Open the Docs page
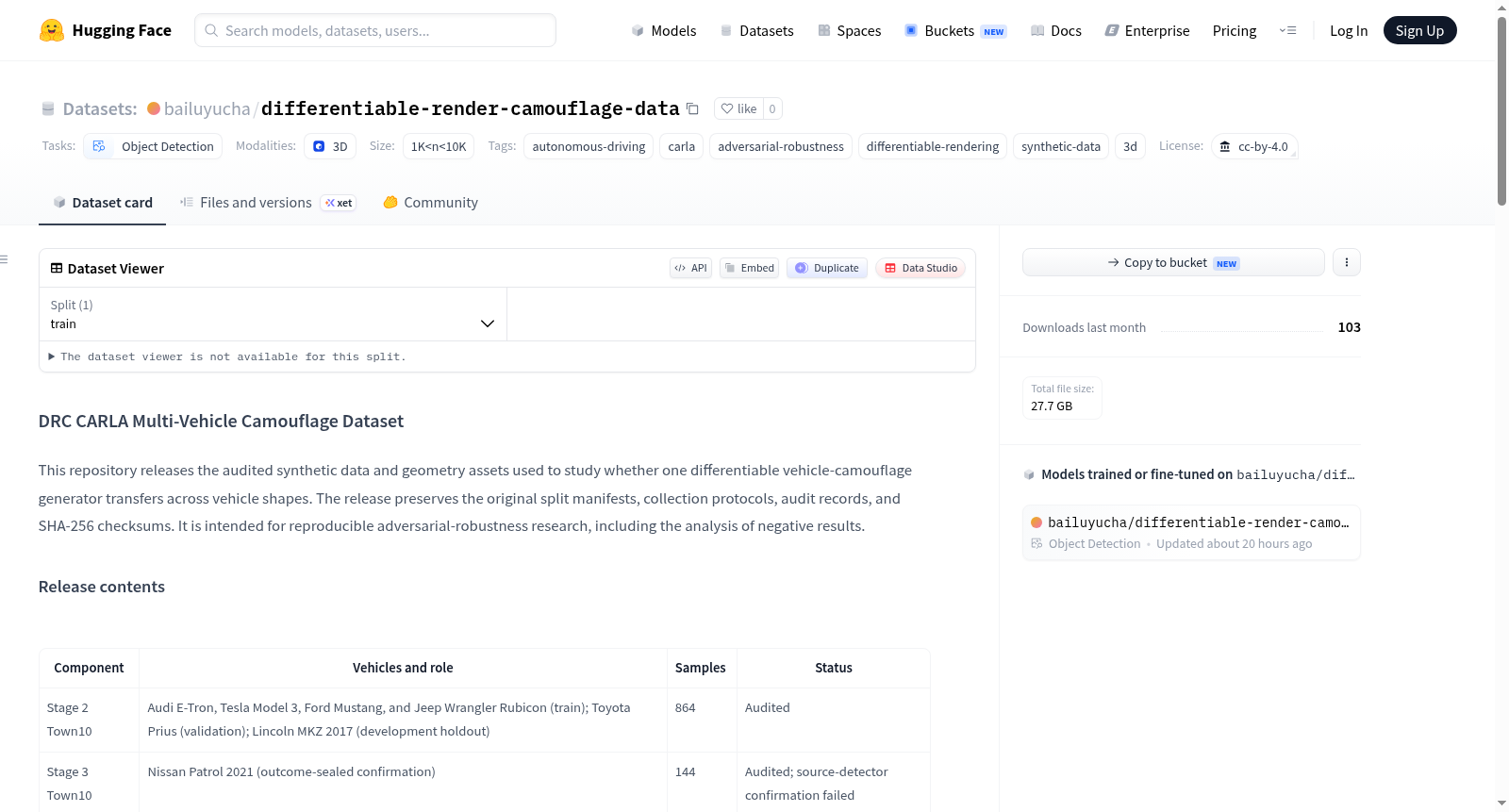This screenshot has height=812, width=1509. (1056, 30)
